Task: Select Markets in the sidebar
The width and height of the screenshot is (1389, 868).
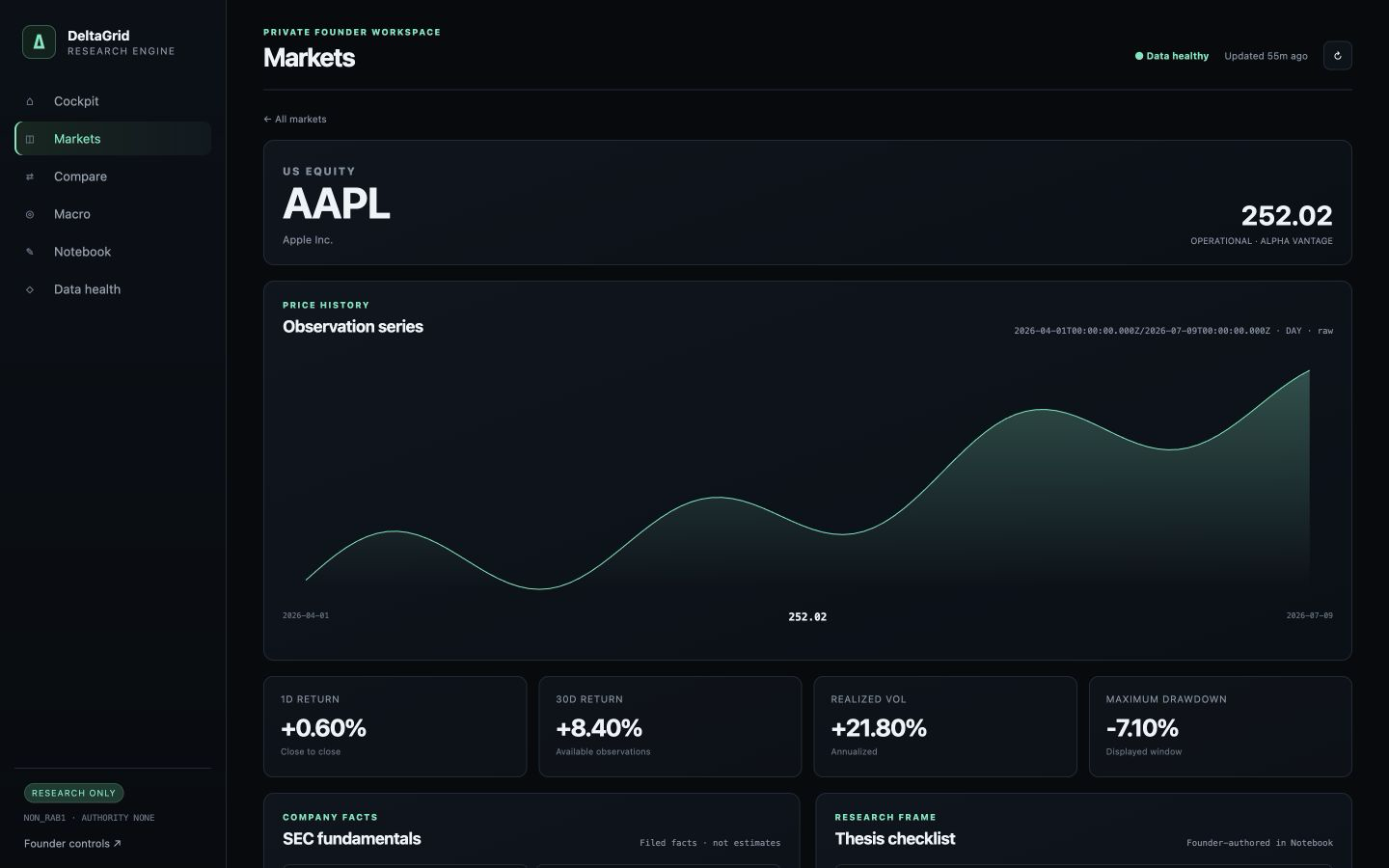Action: point(113,139)
